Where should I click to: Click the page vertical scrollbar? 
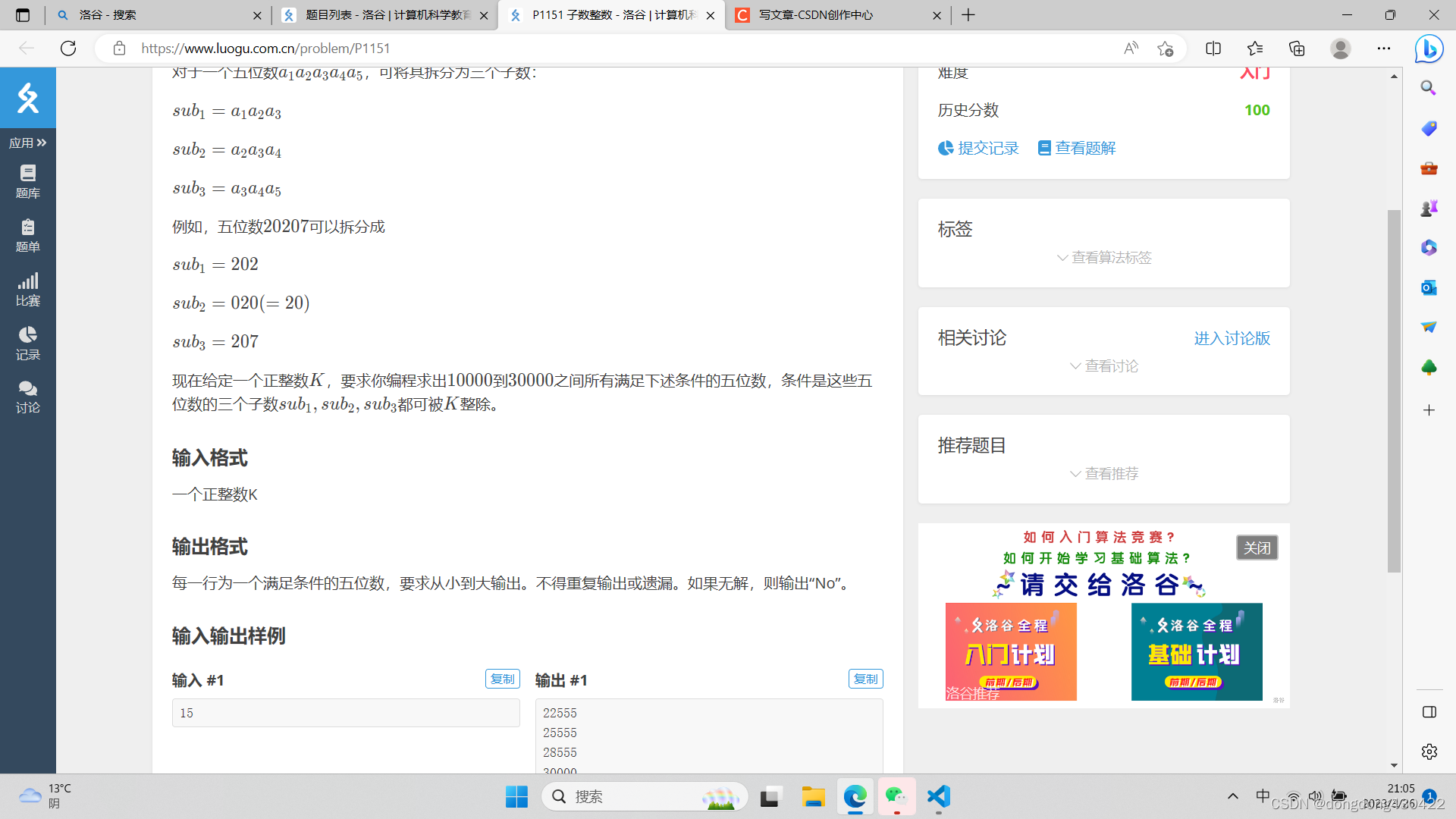(1394, 391)
